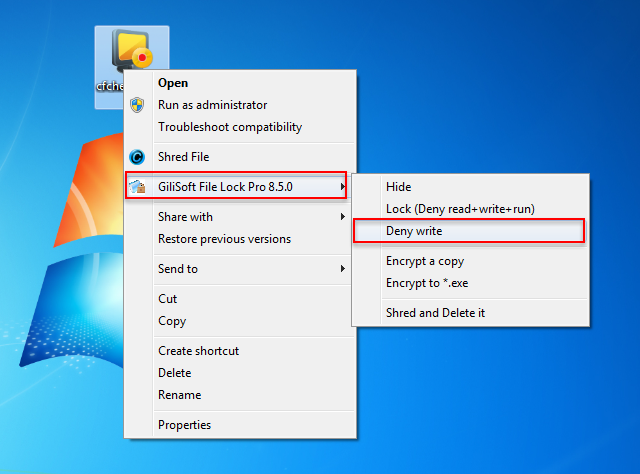
Task: Expand the Share with submenu arrow
Action: click(343, 216)
